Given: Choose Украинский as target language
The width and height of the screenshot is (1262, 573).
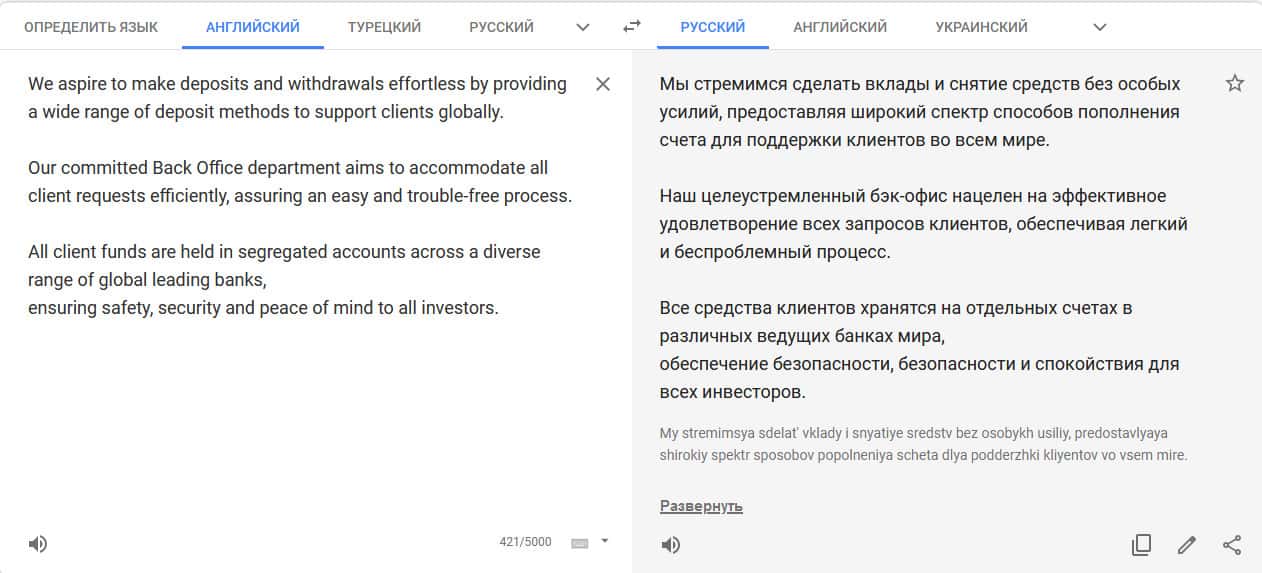Looking at the screenshot, I should click(x=981, y=27).
